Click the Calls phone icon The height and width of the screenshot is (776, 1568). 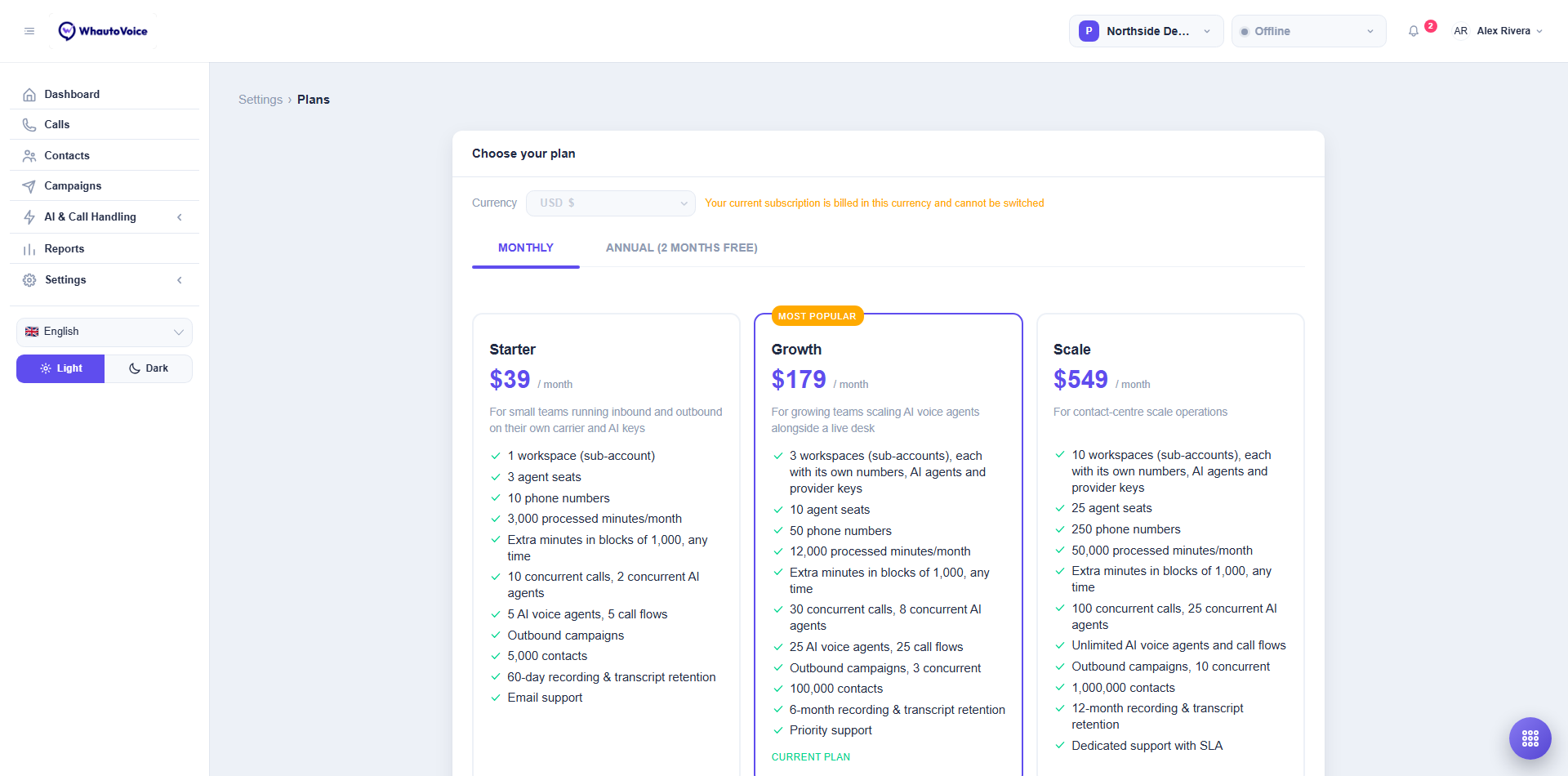point(29,125)
